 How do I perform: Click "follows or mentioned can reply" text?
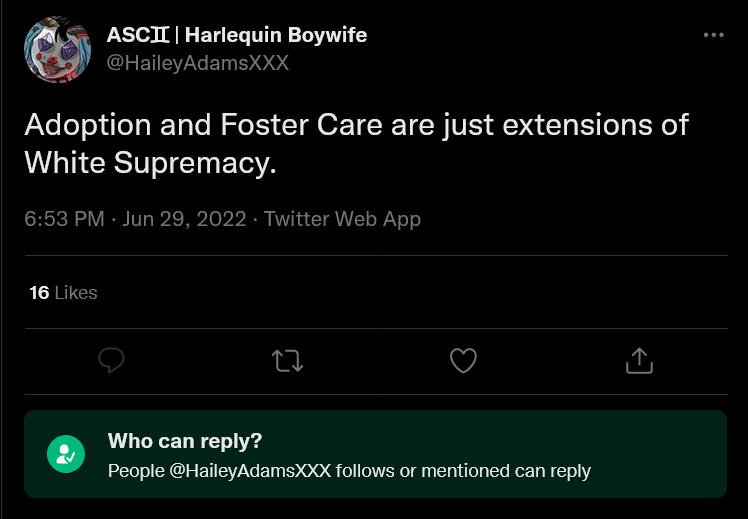[x=463, y=471]
